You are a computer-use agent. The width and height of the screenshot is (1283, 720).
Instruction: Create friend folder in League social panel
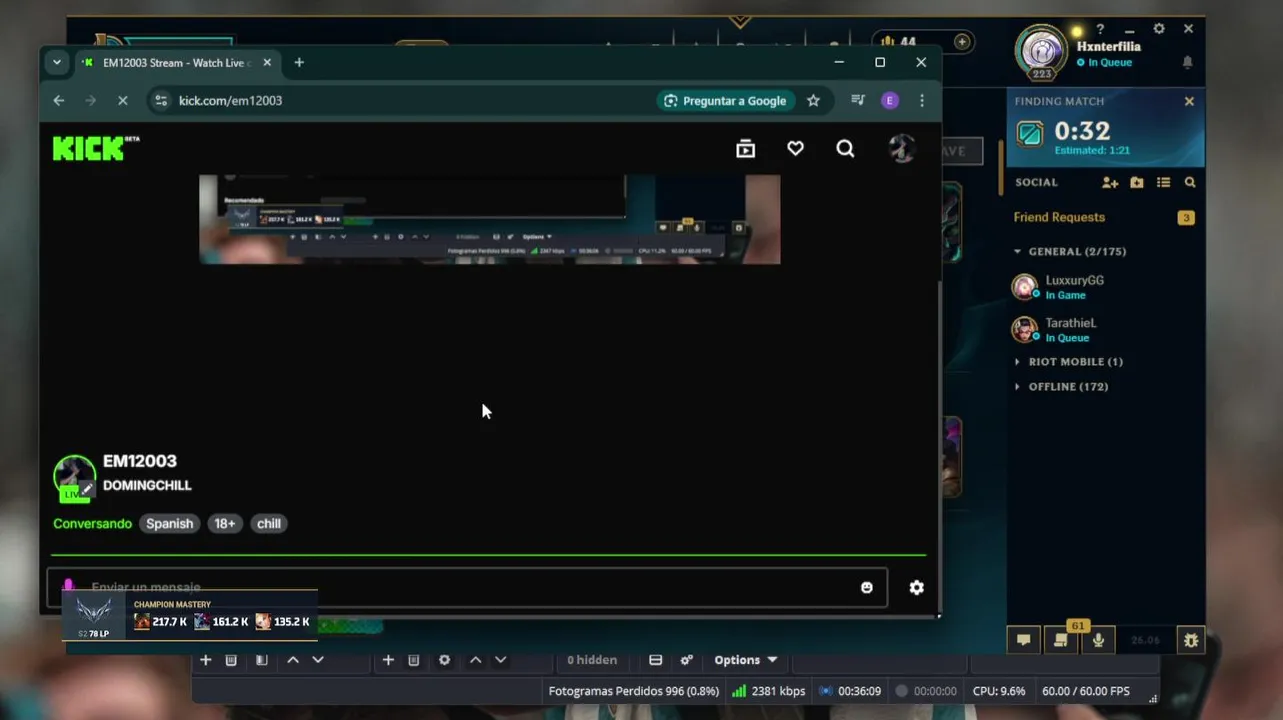coord(1137,182)
